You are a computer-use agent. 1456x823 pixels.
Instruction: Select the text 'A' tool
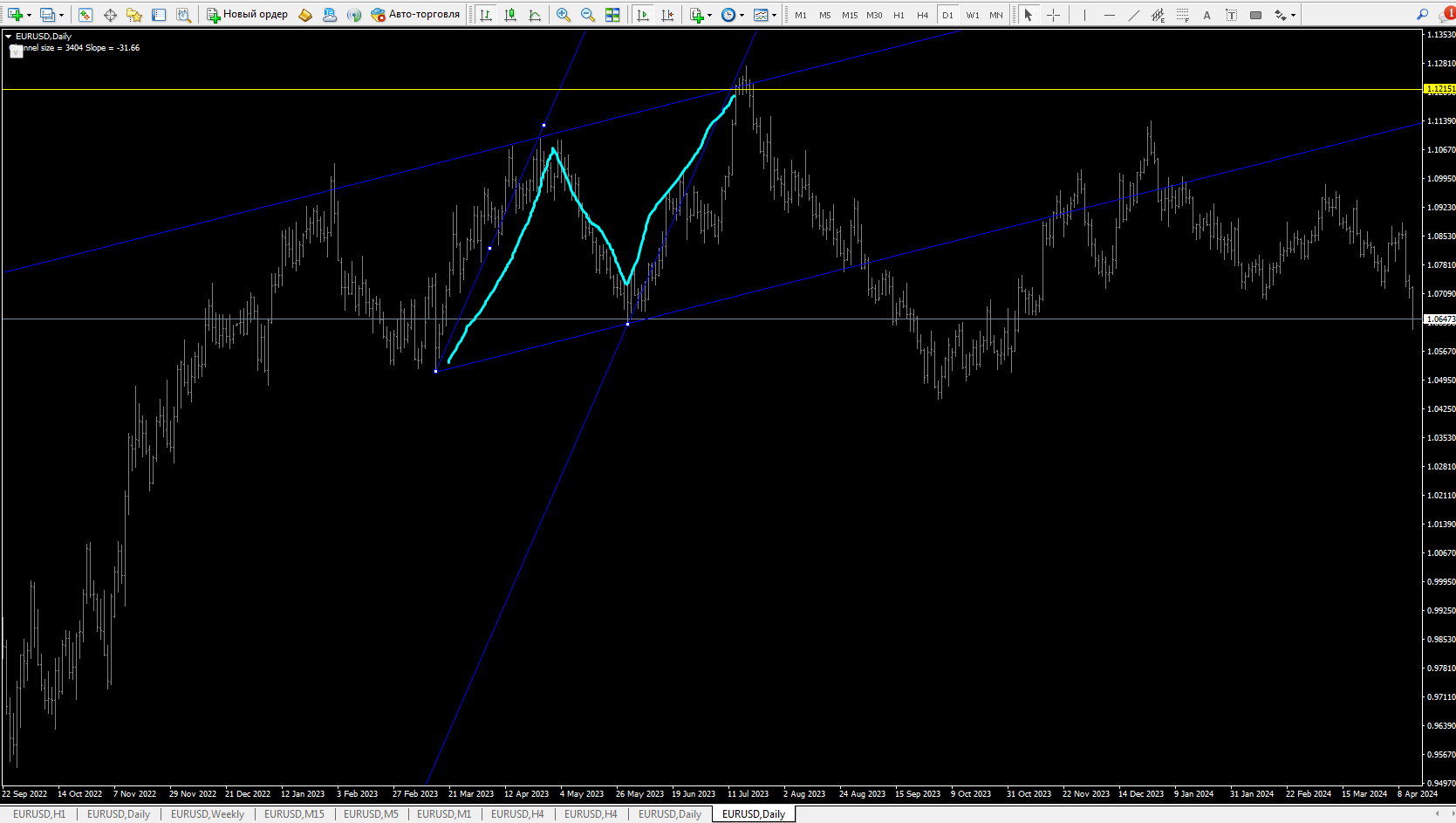[x=1206, y=15]
